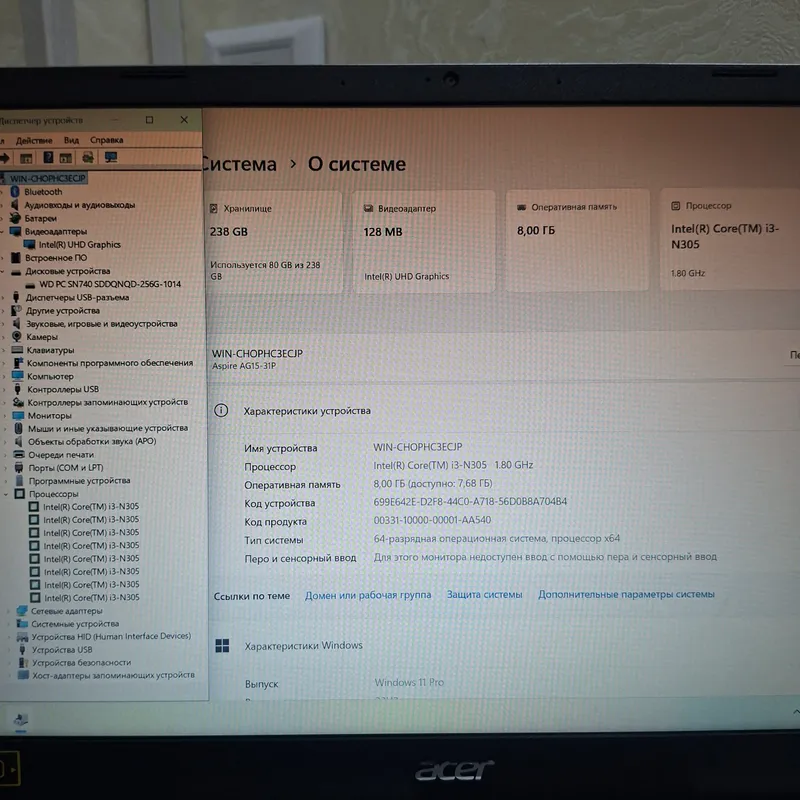800x800 pixels.
Task: Maximize the Device Manager window
Action: (x=149, y=120)
